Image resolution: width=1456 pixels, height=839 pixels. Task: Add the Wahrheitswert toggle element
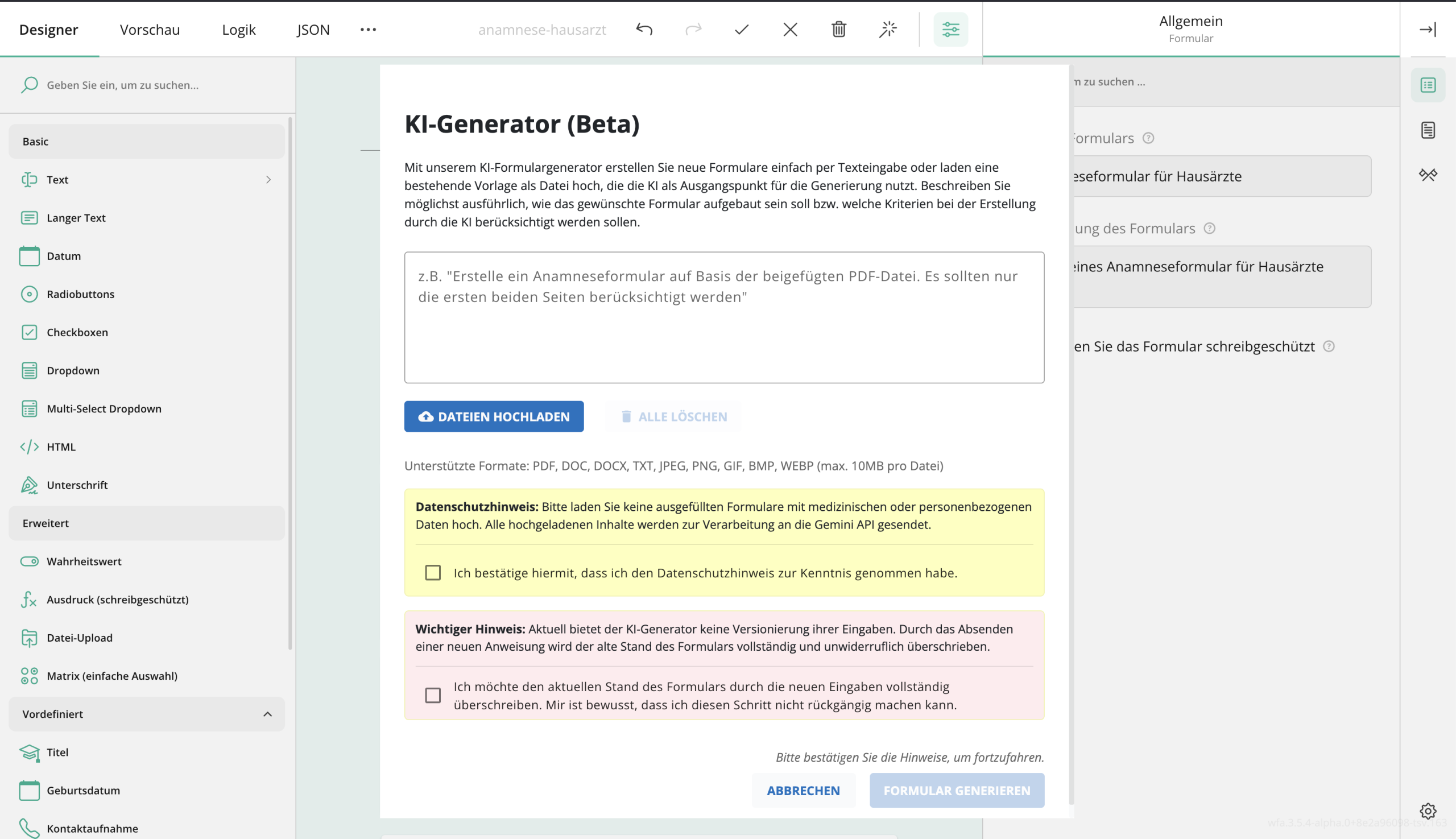point(84,561)
